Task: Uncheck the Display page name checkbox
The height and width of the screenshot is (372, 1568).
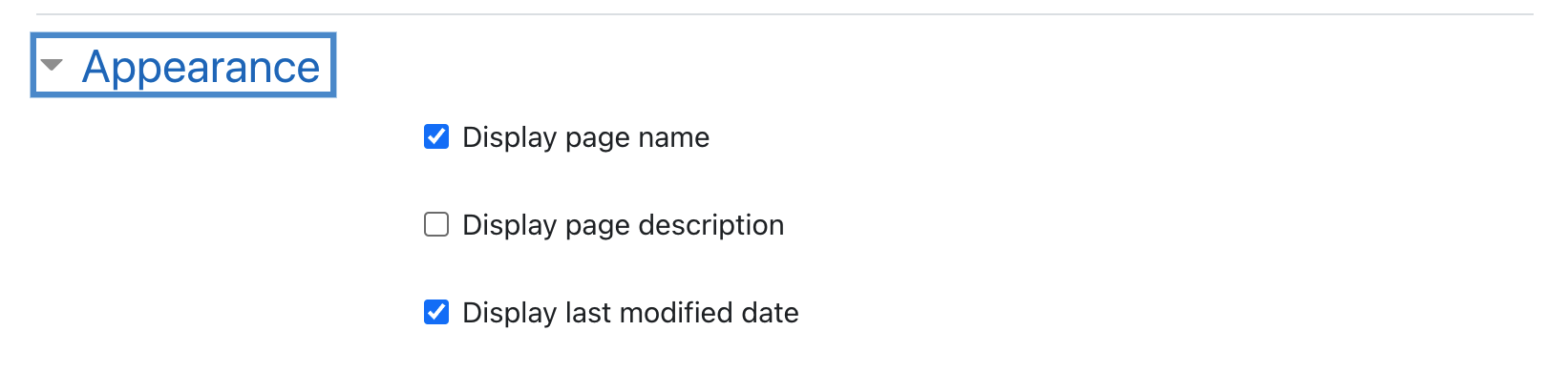Action: click(x=436, y=136)
